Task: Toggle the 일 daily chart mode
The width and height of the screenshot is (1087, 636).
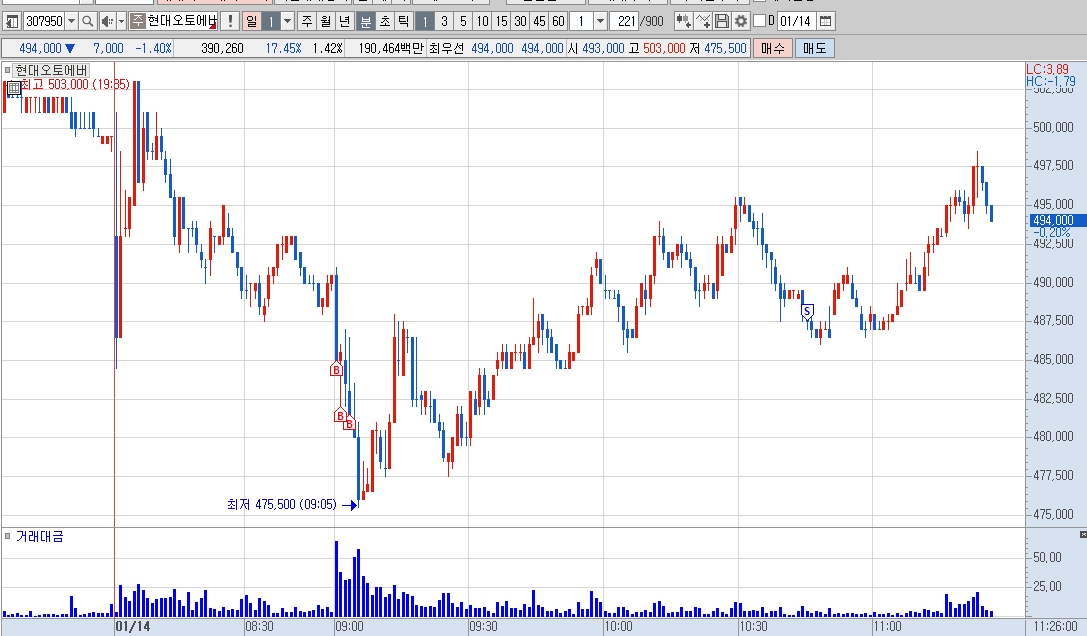Action: (x=252, y=22)
